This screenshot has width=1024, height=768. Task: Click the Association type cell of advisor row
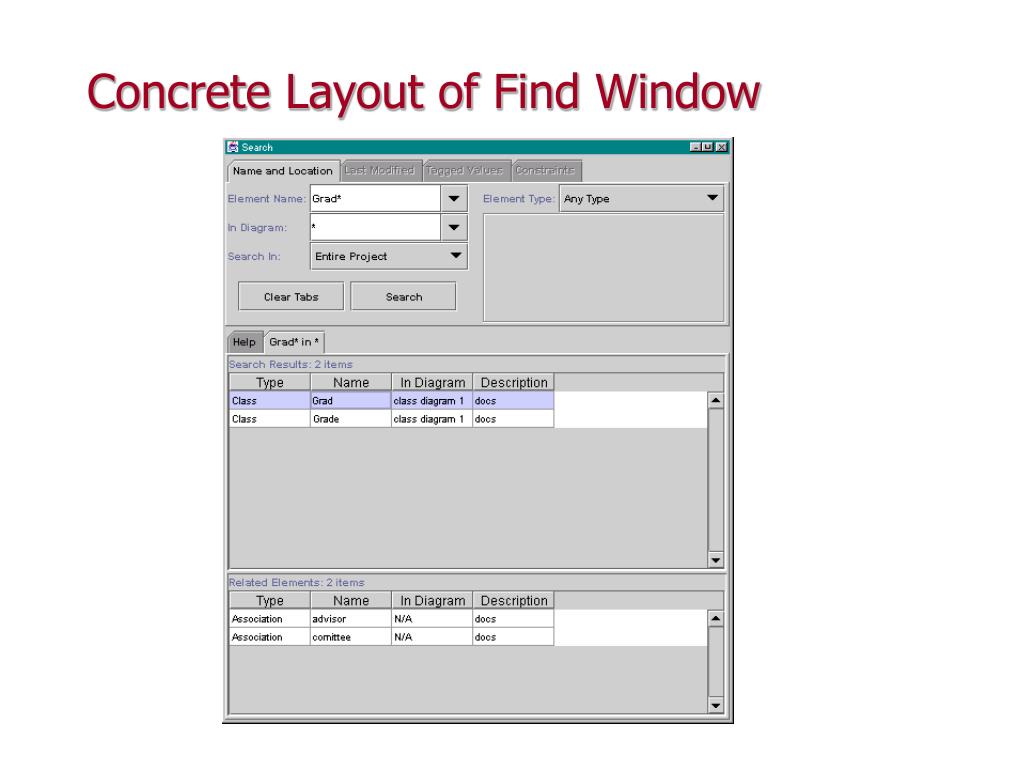click(x=270, y=619)
